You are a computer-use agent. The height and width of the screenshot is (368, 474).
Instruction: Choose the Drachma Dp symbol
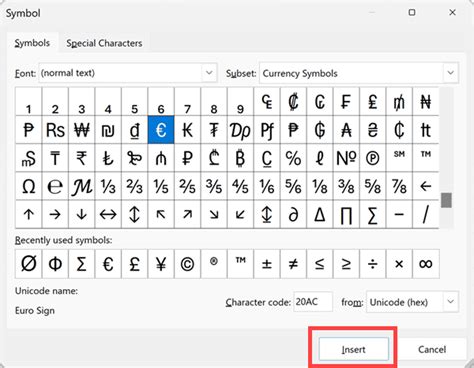point(240,130)
